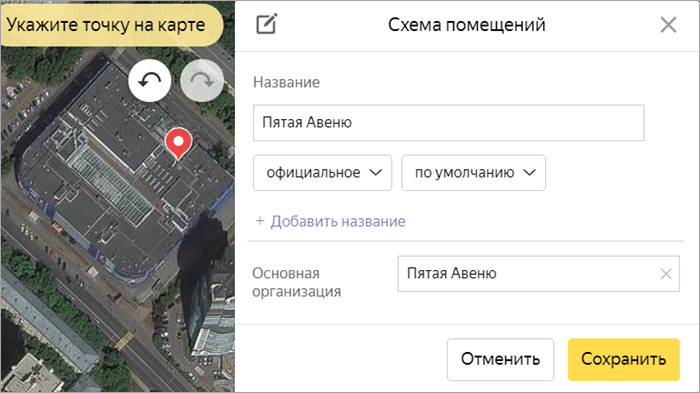Click the Схема помещений panel title
Image resolution: width=700 pixels, height=393 pixels.
(467, 25)
